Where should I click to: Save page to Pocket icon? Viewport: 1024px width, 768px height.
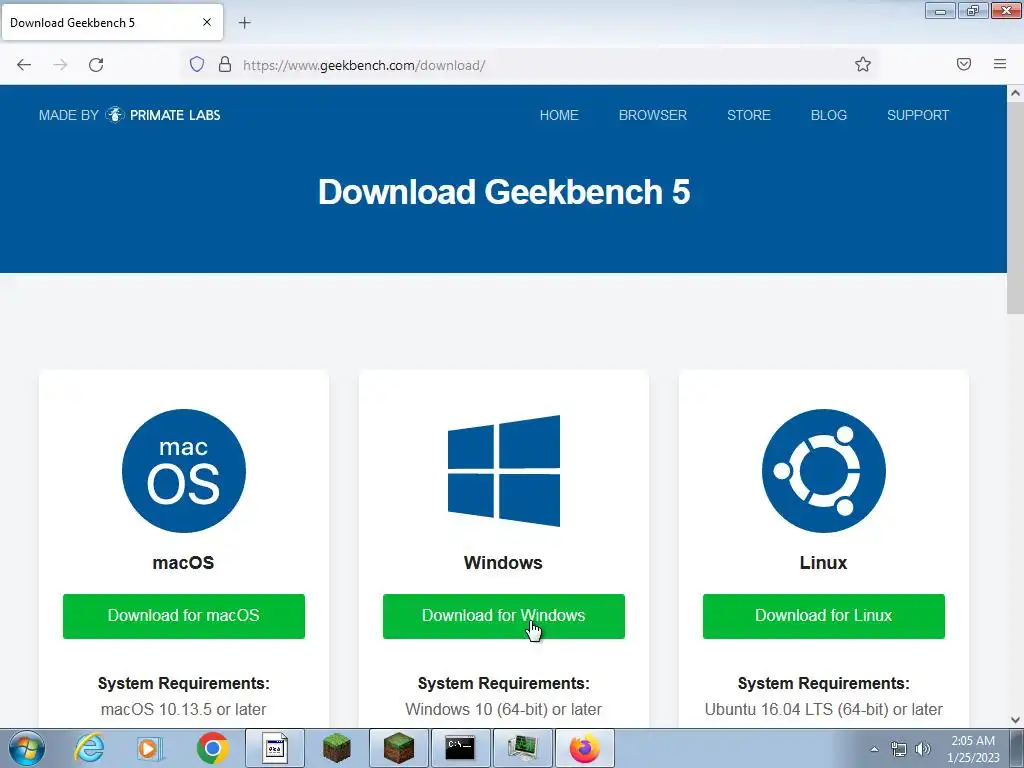(964, 64)
